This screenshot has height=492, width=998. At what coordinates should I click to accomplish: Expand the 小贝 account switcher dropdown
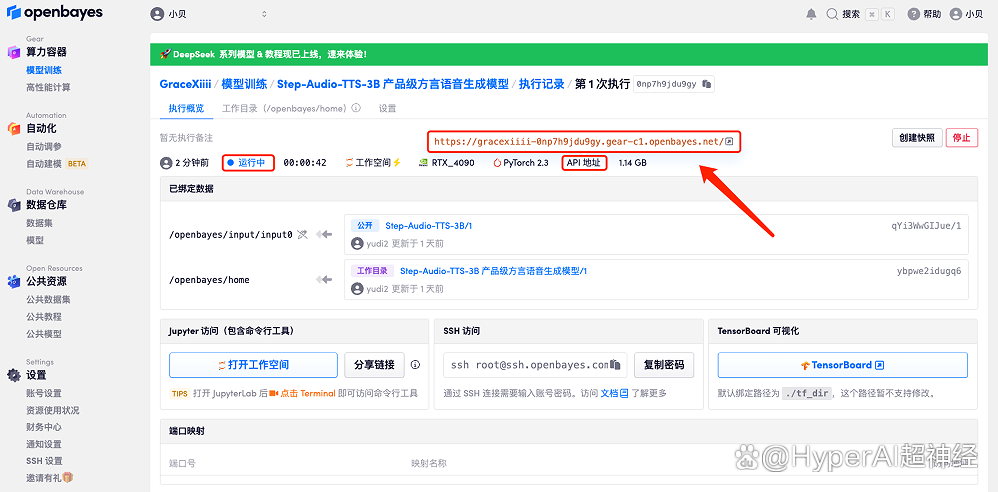tap(264, 14)
